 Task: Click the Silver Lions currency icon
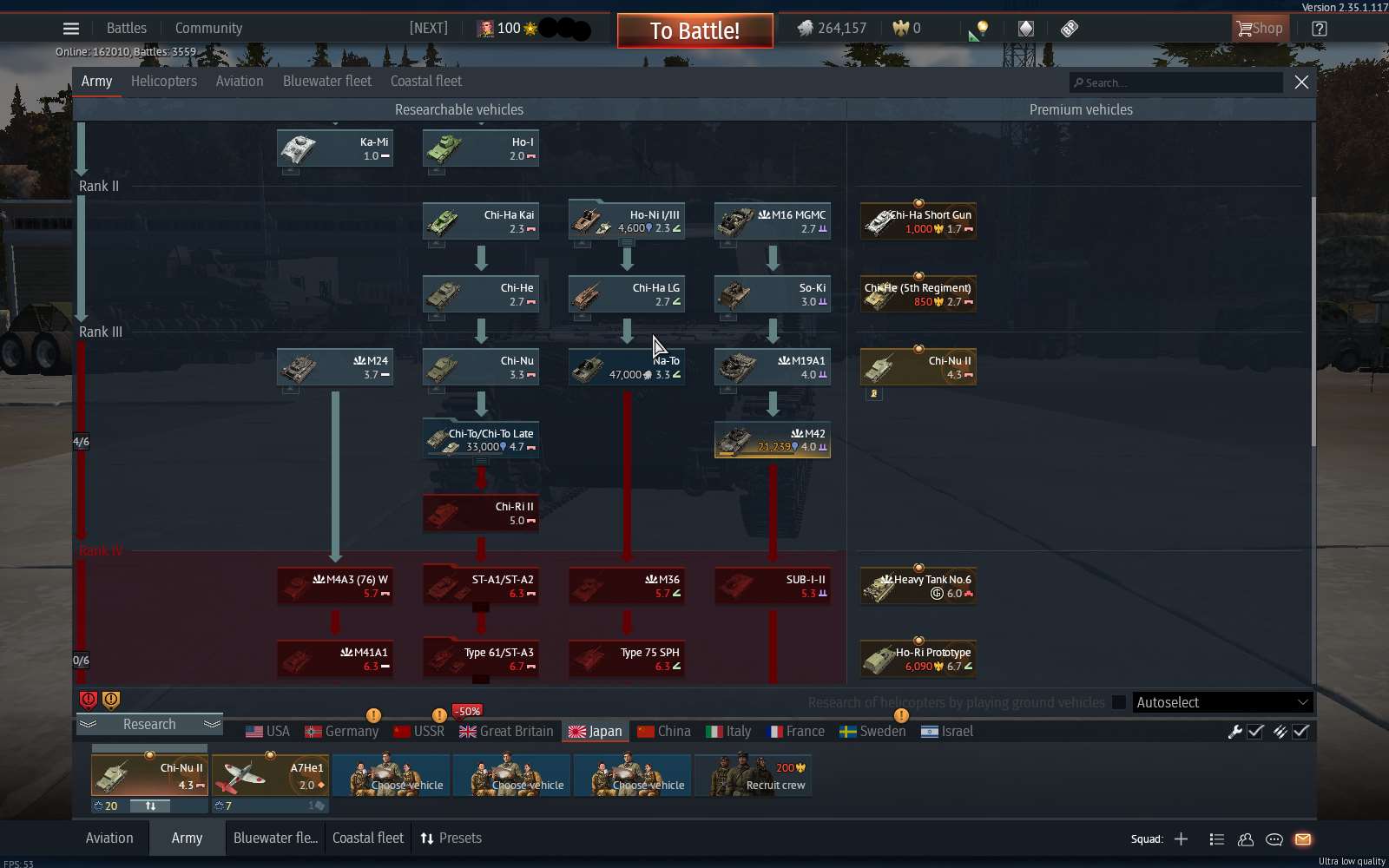pos(805,29)
